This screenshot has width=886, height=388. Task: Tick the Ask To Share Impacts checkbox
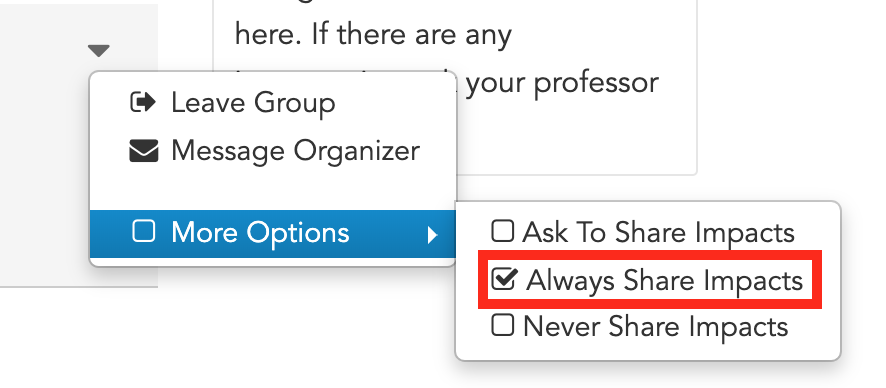click(502, 230)
